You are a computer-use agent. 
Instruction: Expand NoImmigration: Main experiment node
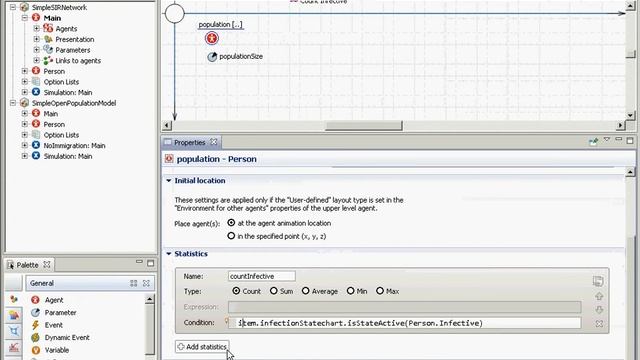[x=24, y=145]
